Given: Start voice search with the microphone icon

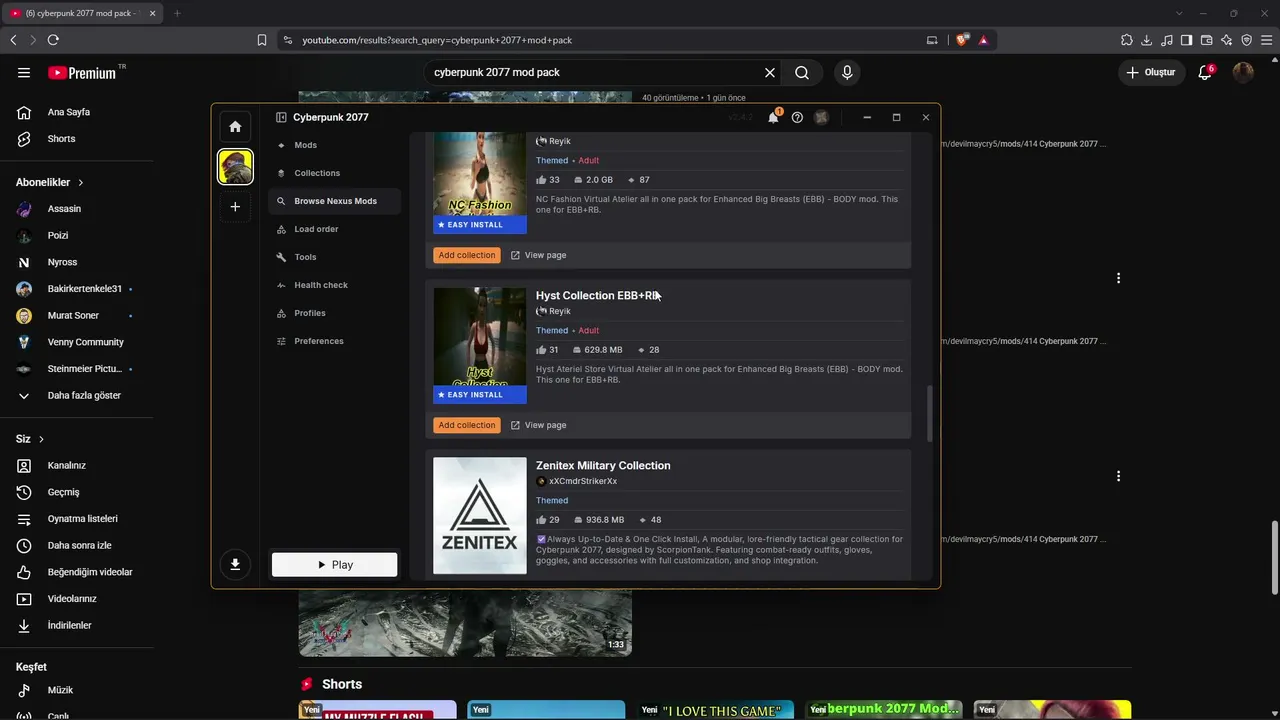Looking at the screenshot, I should (847, 72).
